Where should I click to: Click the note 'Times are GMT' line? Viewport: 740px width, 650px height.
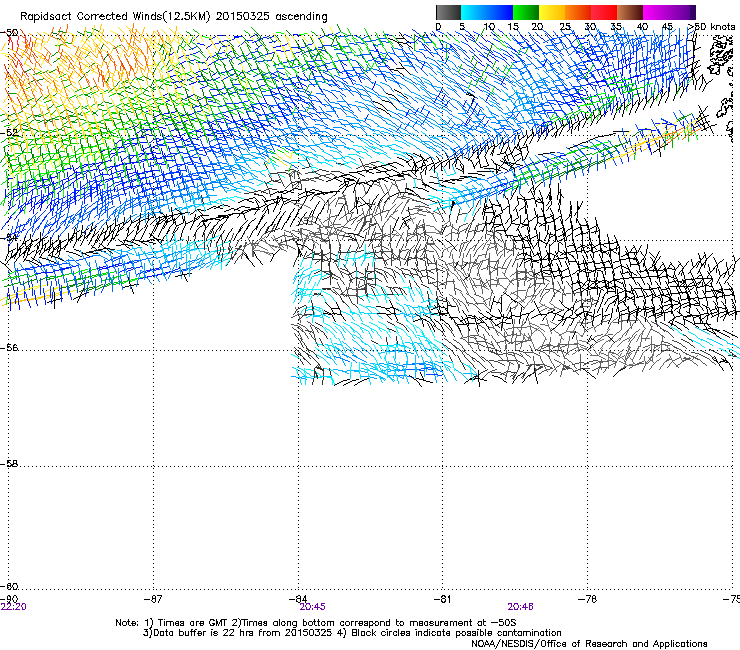(x=316, y=623)
